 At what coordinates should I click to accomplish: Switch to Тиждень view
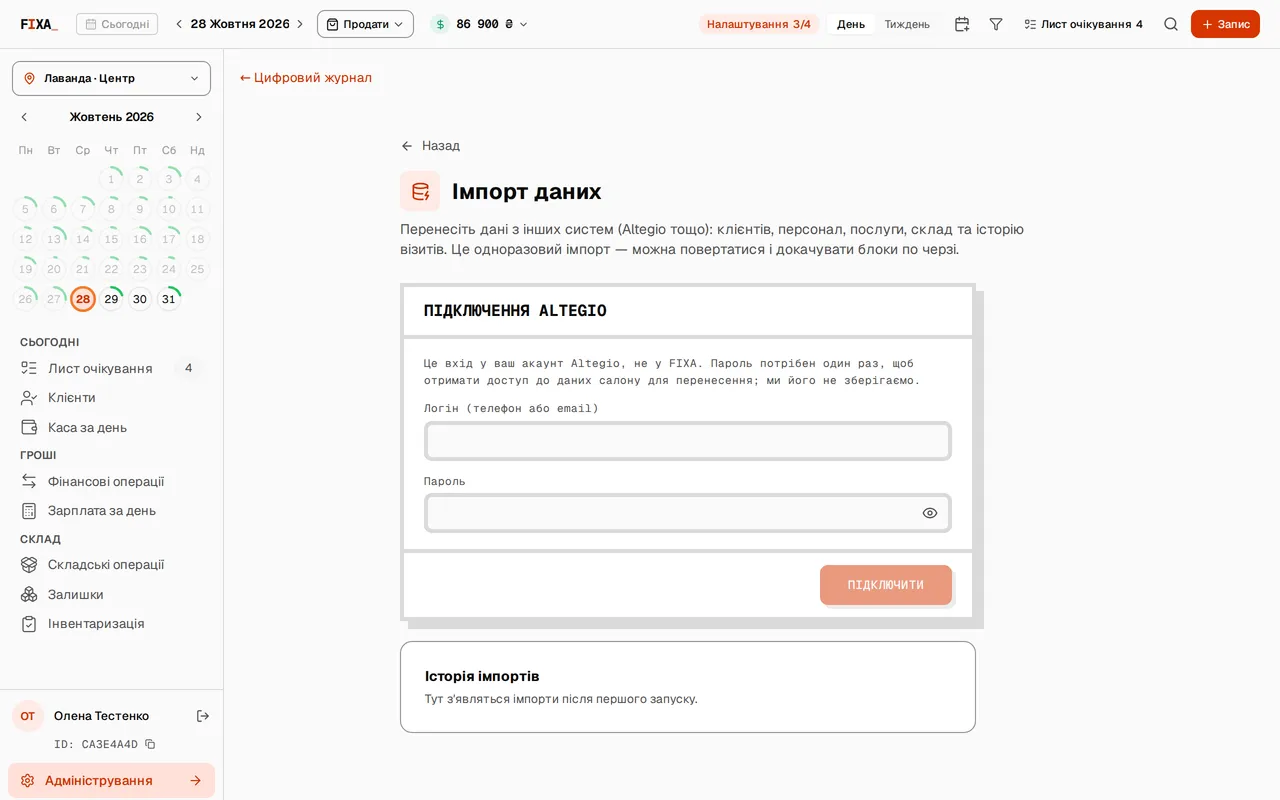(x=907, y=24)
